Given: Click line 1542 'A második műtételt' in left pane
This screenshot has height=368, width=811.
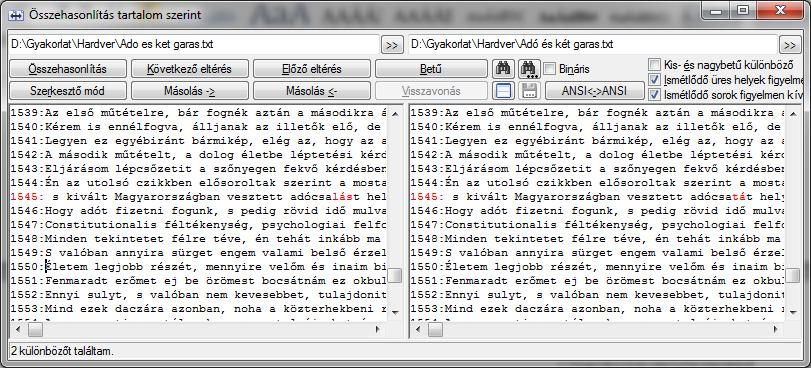Looking at the screenshot, I should (199, 155).
